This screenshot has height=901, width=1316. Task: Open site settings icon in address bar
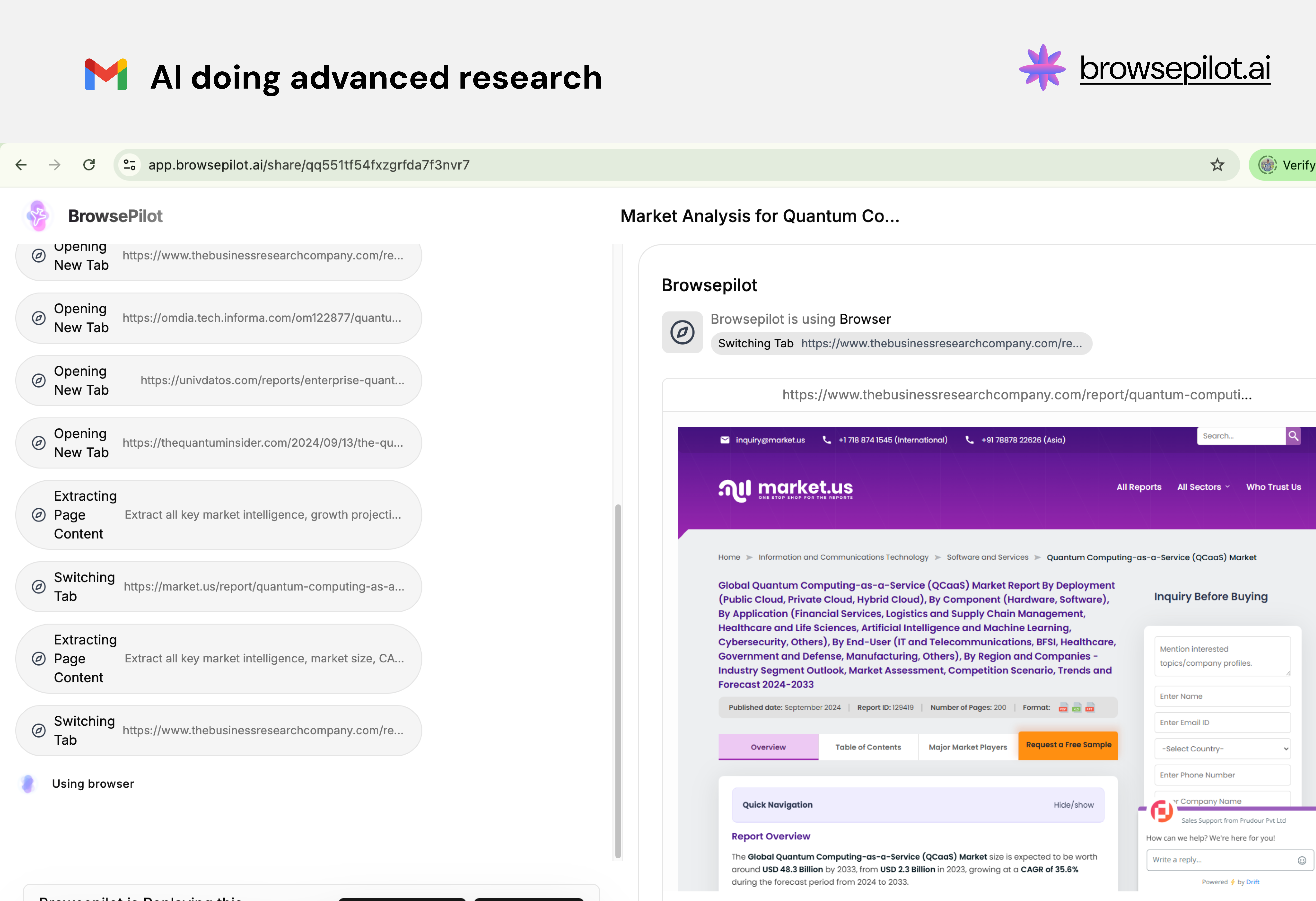point(130,165)
